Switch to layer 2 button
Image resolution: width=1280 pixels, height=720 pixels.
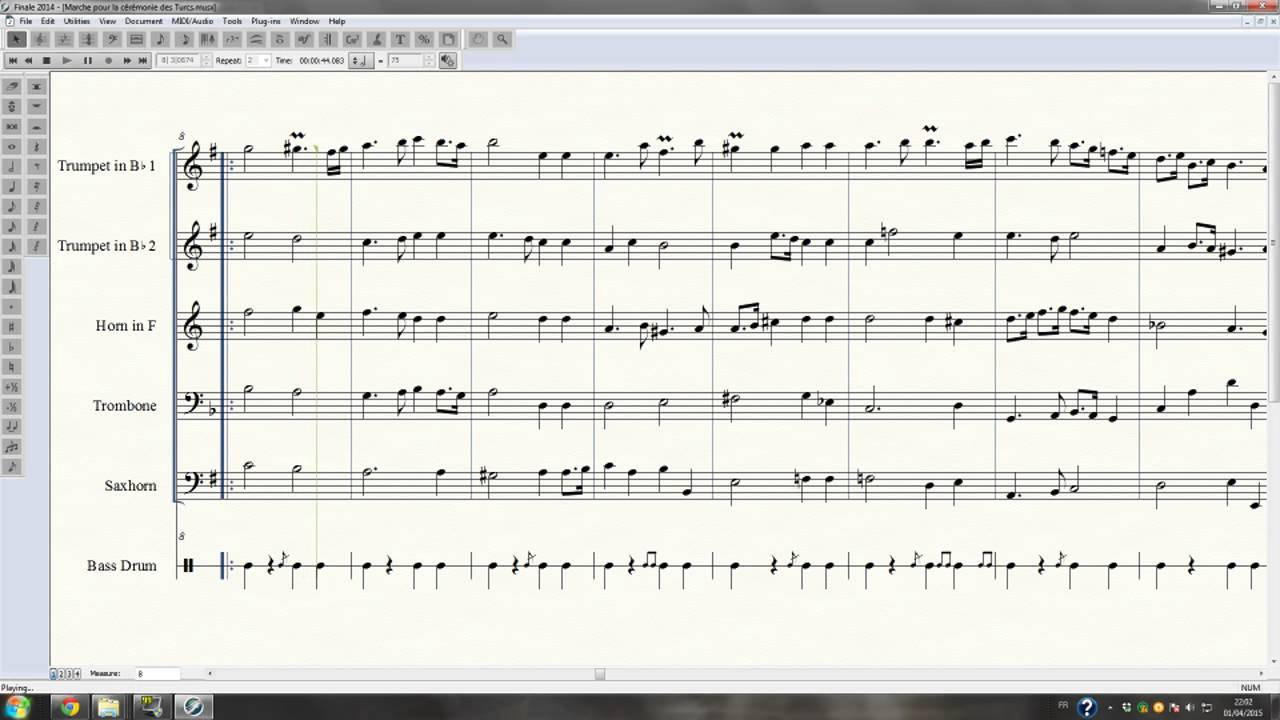pyautogui.click(x=60, y=674)
